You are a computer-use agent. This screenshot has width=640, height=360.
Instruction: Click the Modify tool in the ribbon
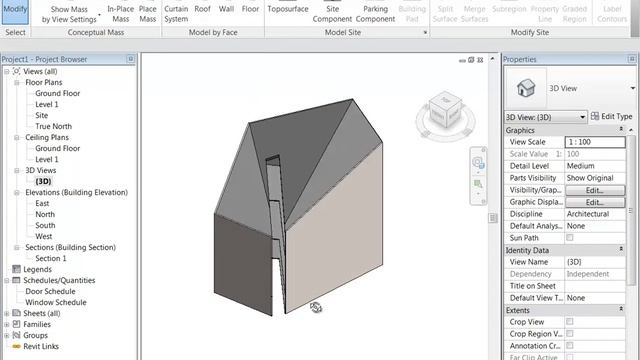click(15, 11)
